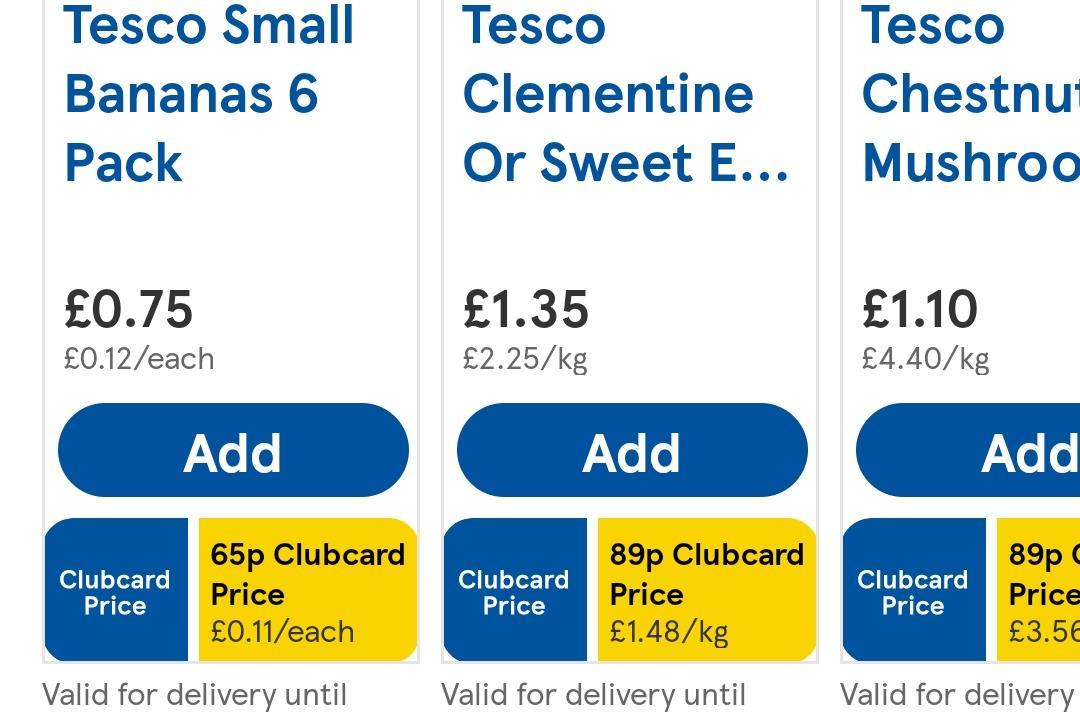Viewport: 1080px width, 720px height.
Task: Select the 89p Clubcard Price tag for clementines
Action: coord(705,590)
